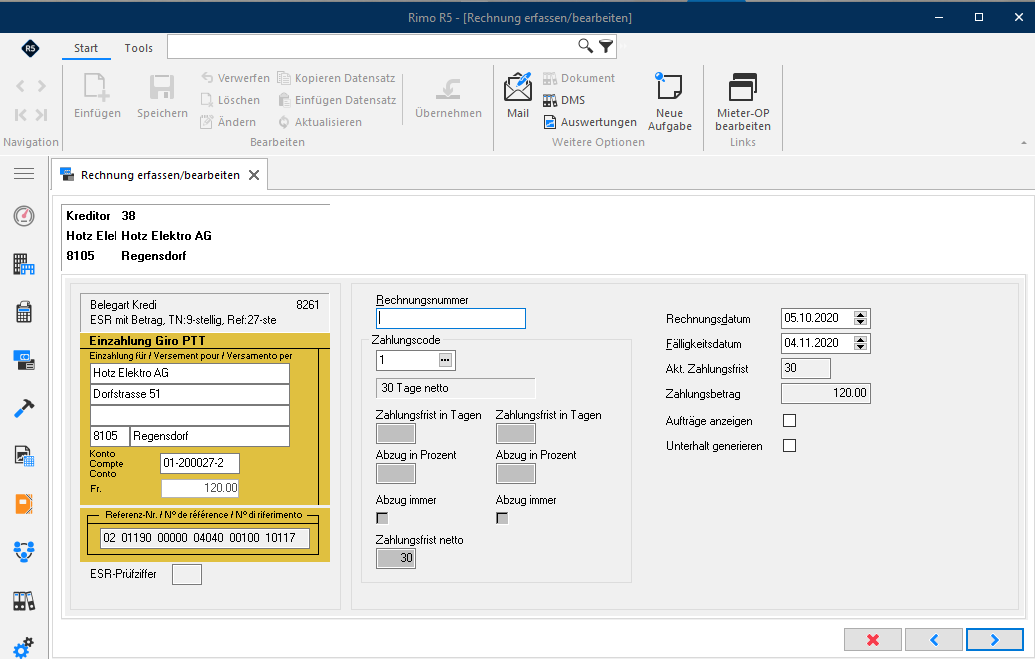The height and width of the screenshot is (659, 1035).
Task: Open the payment card sidebar icon
Action: tap(24, 360)
